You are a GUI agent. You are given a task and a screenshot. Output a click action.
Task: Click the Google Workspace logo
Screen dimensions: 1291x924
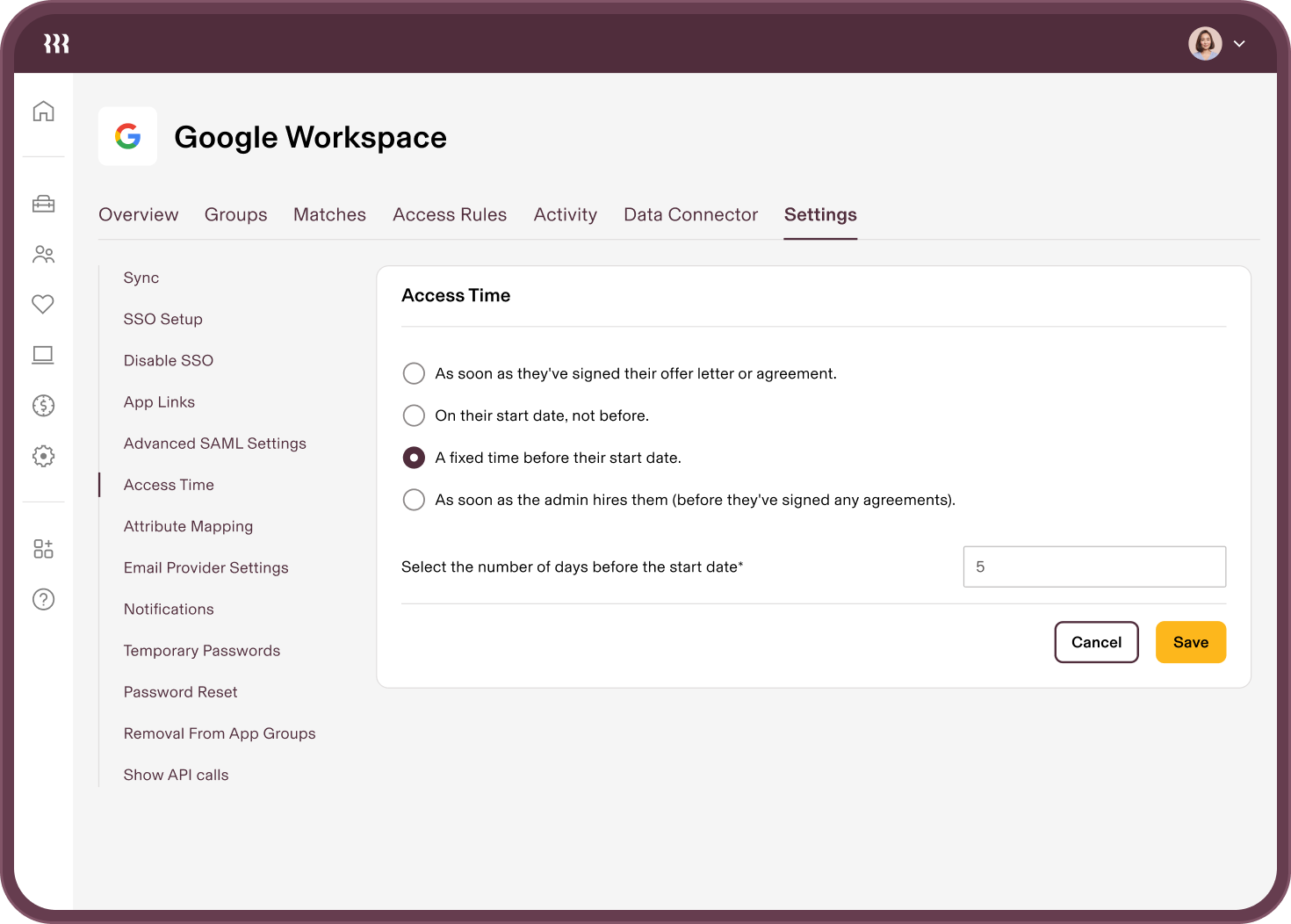point(128,136)
